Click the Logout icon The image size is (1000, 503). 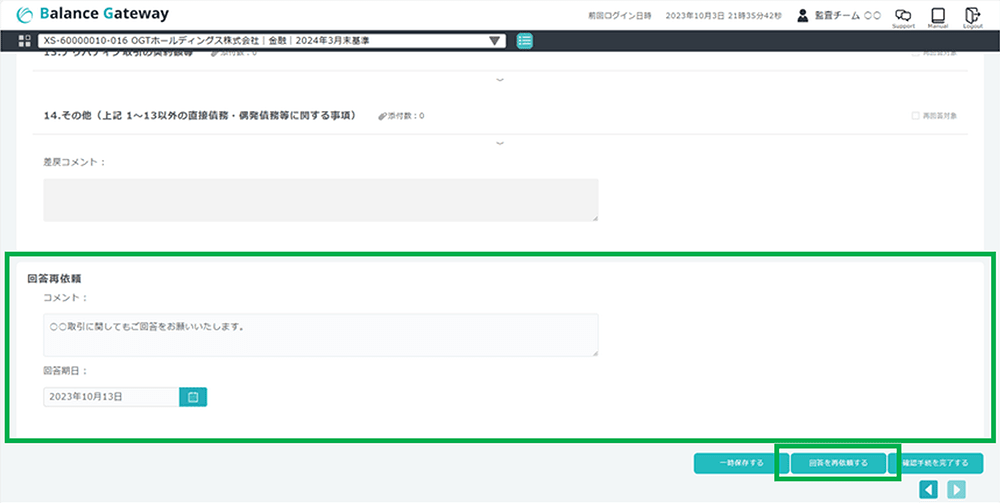click(x=972, y=15)
